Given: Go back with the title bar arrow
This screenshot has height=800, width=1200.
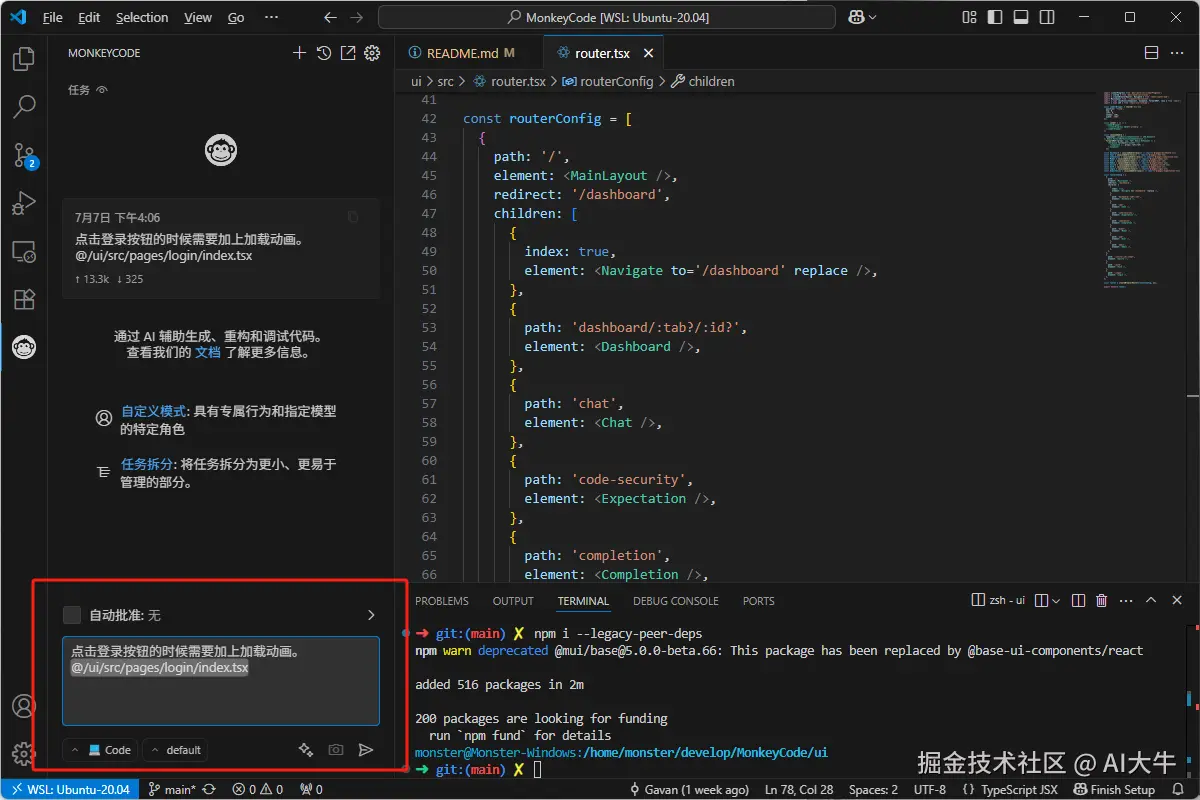Looking at the screenshot, I should click(332, 17).
